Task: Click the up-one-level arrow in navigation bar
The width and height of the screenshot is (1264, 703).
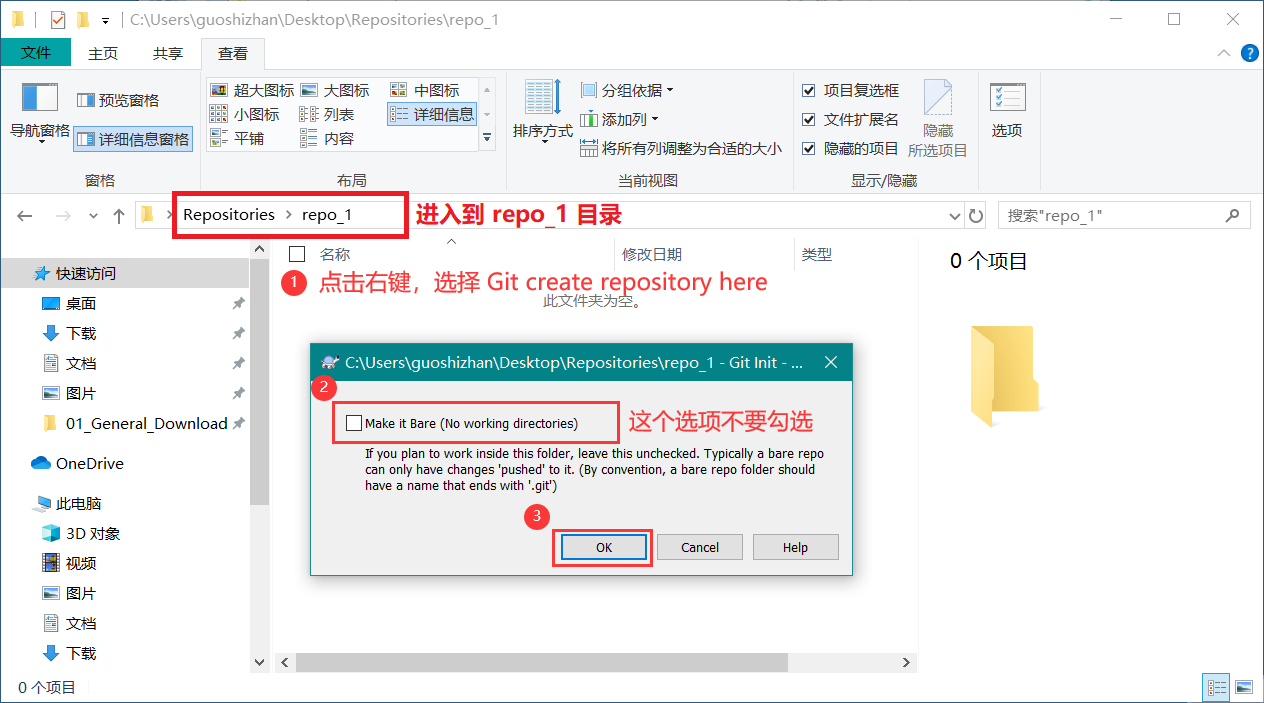Action: point(119,215)
